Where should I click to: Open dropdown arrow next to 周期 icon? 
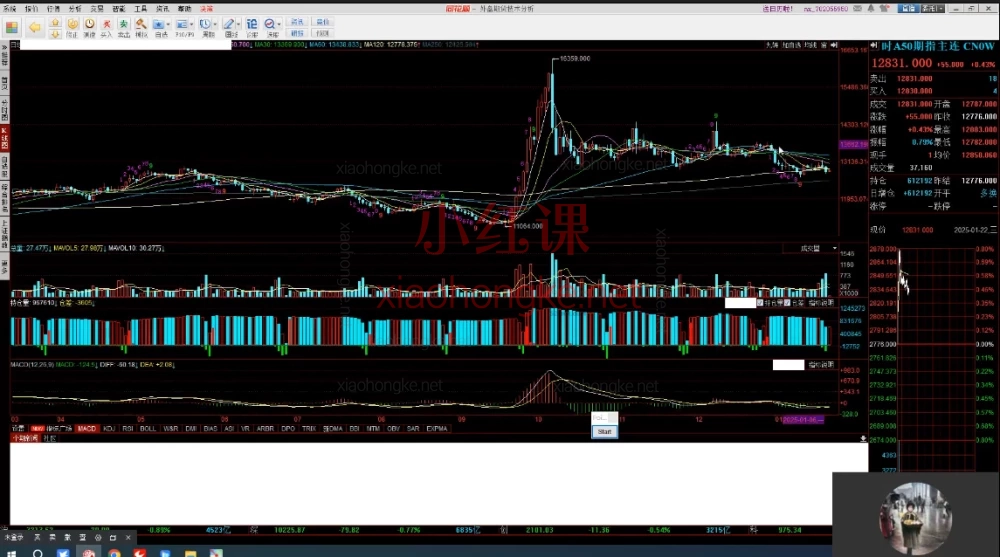click(x=215, y=24)
